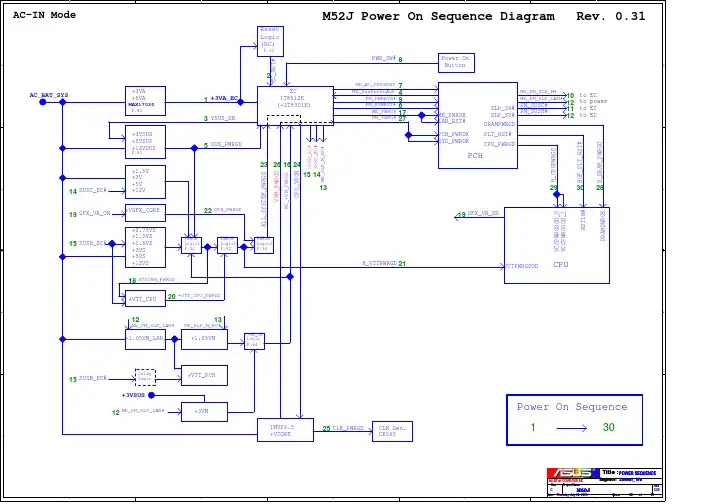Click the +3VSUS node dot
Screen dimensions: 713x504
[151, 395]
